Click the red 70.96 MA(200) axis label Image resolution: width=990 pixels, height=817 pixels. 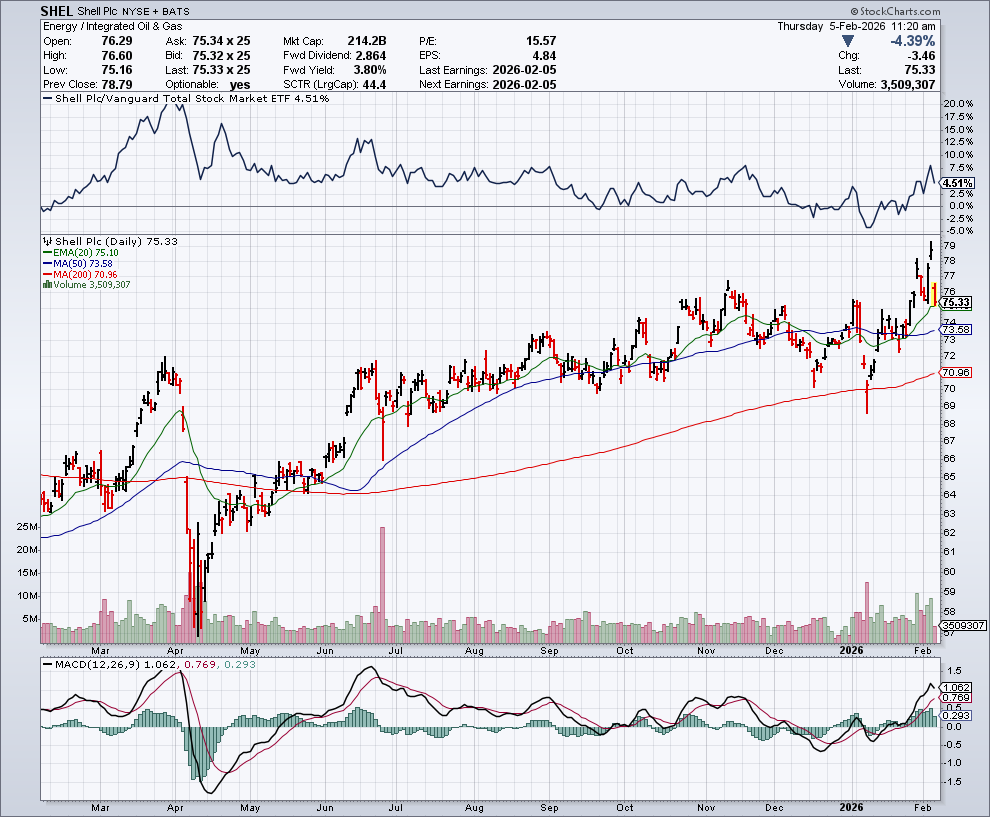[957, 373]
